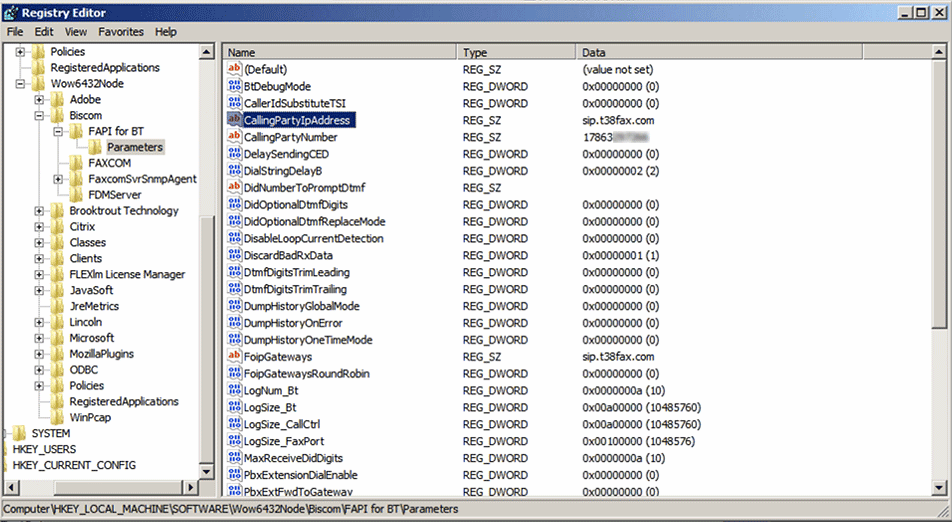The height and width of the screenshot is (522, 952).
Task: Open the Favorites menu
Action: 121,32
